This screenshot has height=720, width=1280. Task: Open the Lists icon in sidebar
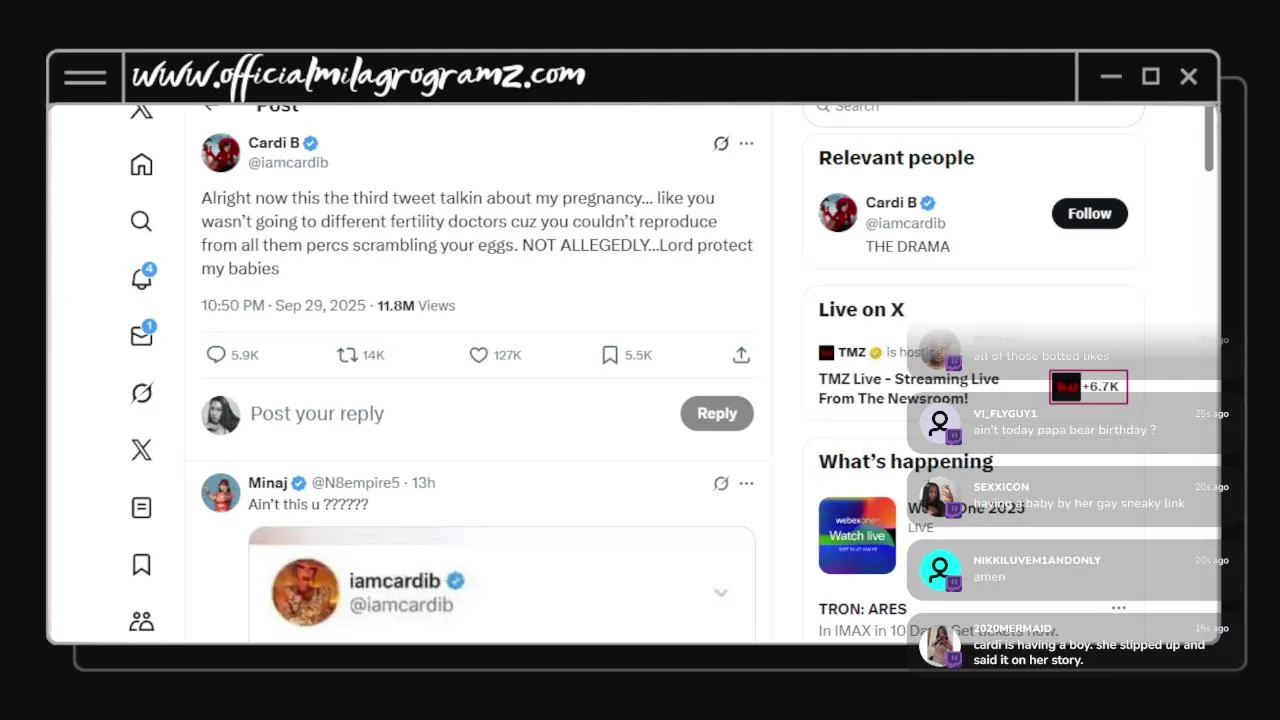coord(141,508)
